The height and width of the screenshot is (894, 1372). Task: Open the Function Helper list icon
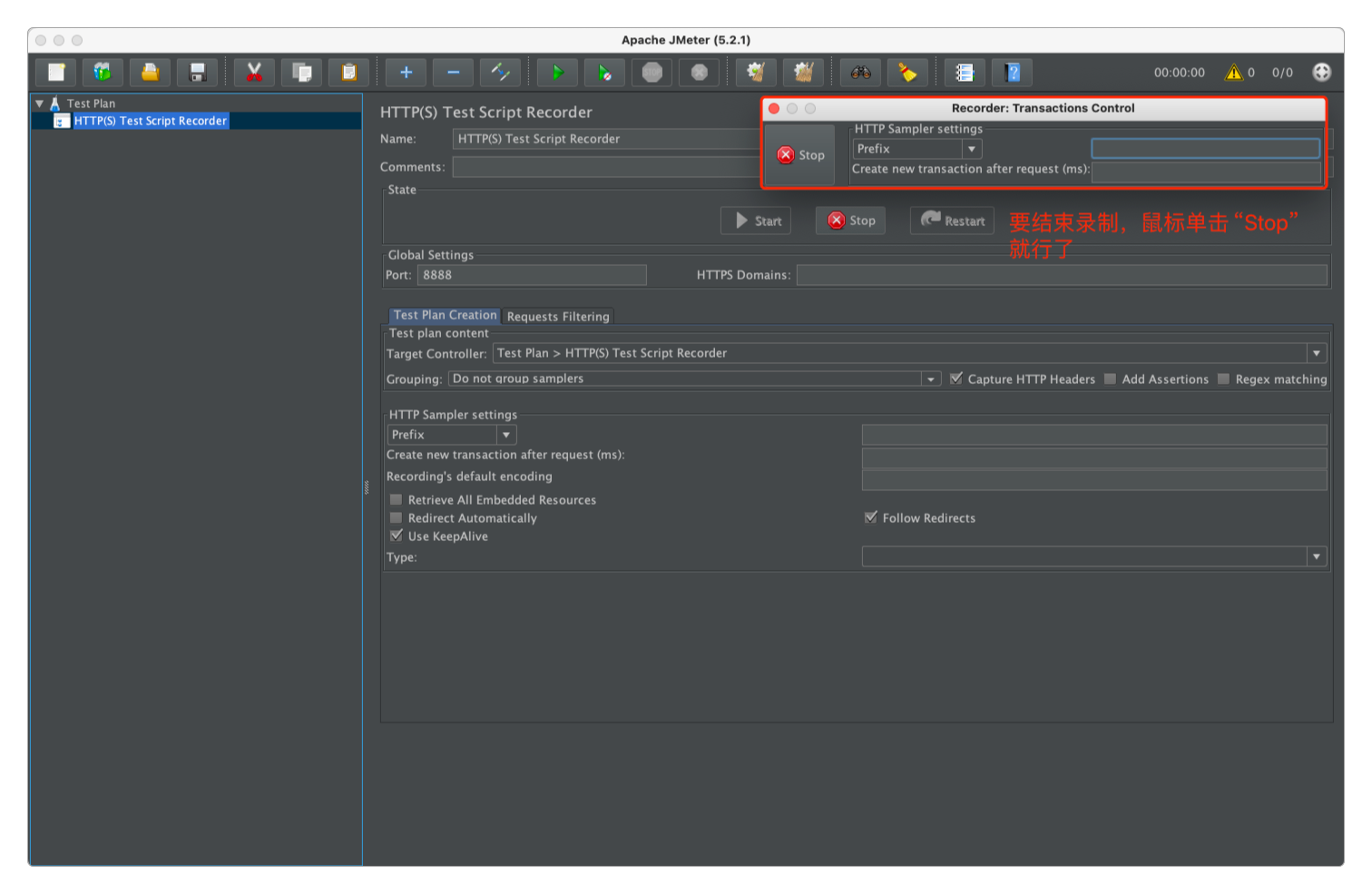coord(965,72)
